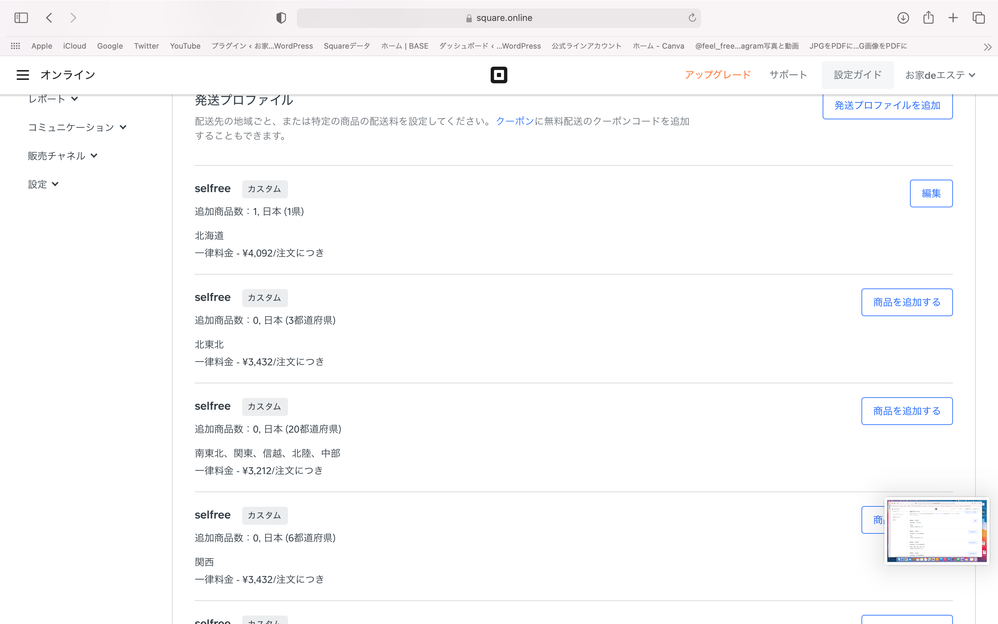
Task: Open the screenshot preview thumbnail
Action: 936,531
